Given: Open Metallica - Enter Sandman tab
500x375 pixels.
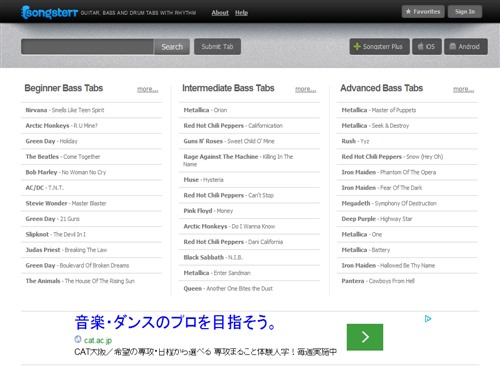Looking at the screenshot, I should 217,273.
